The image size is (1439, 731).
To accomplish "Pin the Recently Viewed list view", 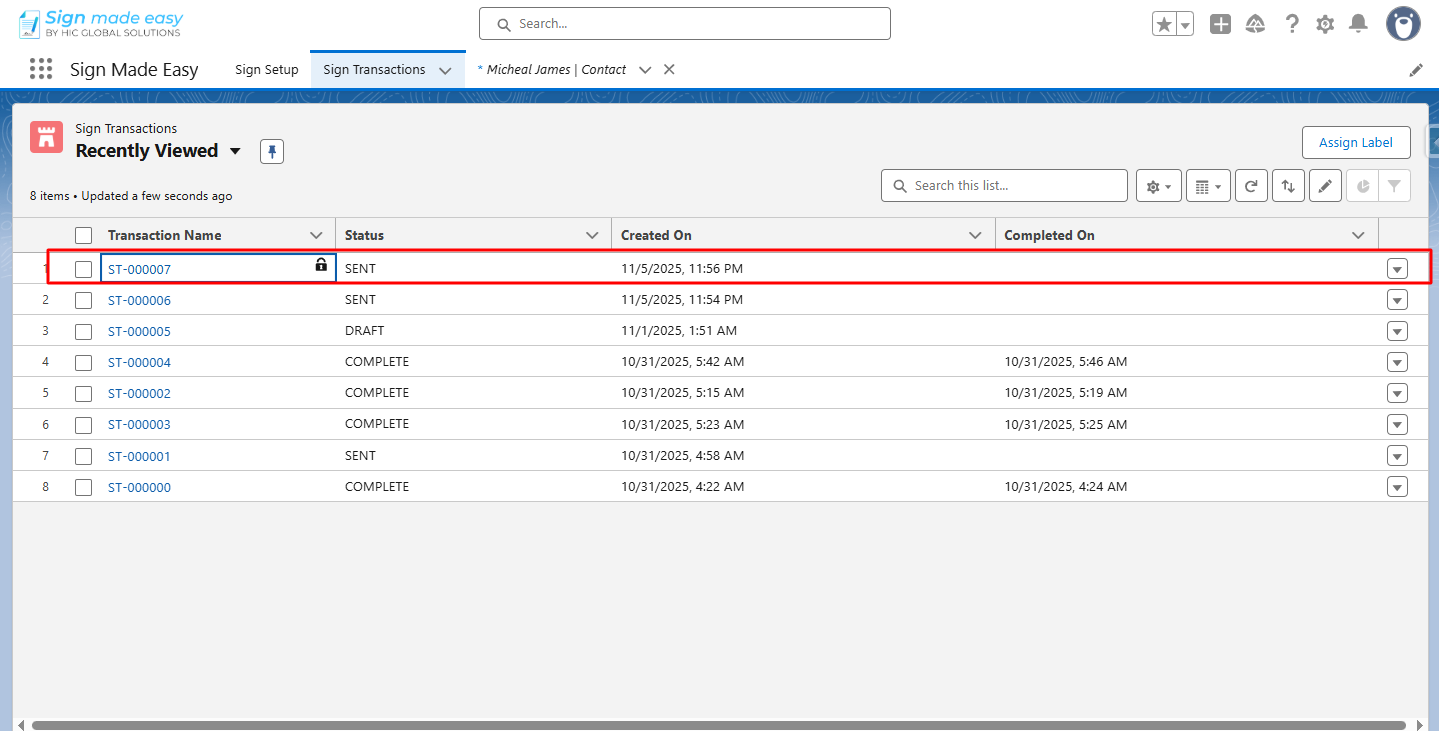I will (x=272, y=152).
